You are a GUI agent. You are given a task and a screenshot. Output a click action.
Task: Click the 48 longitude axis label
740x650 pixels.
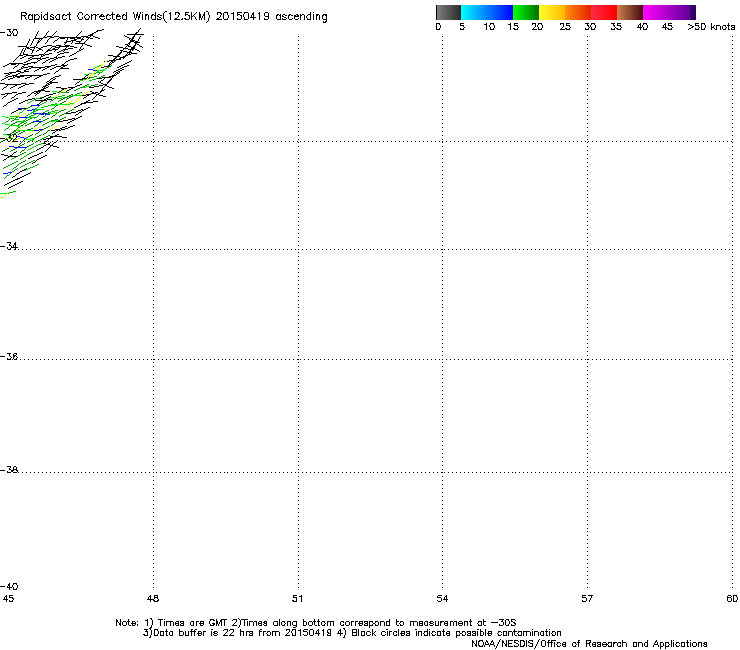[153, 599]
